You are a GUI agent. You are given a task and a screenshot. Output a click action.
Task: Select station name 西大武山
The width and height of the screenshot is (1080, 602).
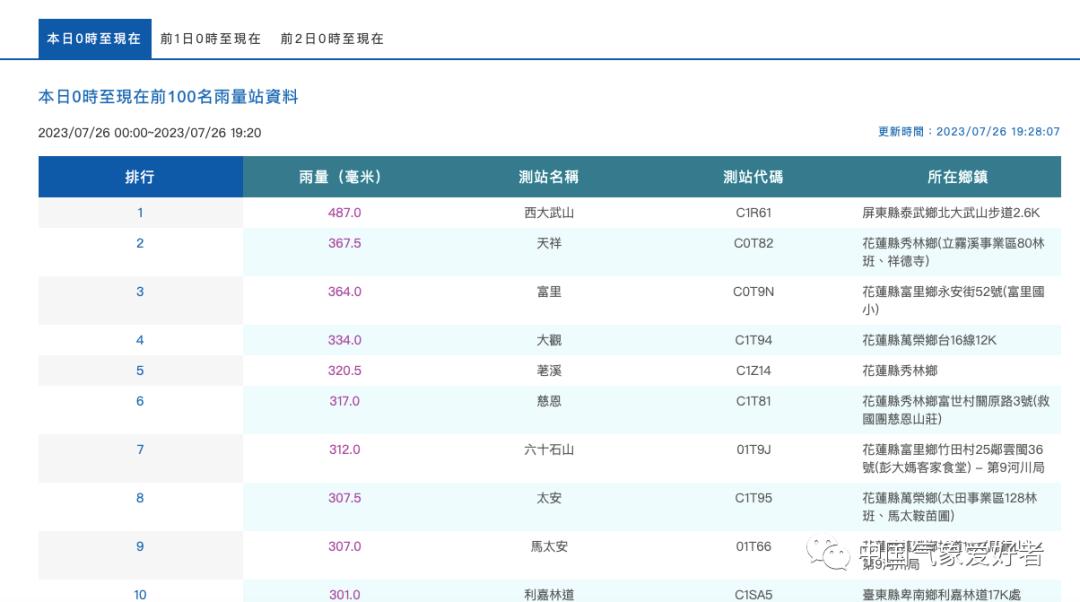click(548, 213)
